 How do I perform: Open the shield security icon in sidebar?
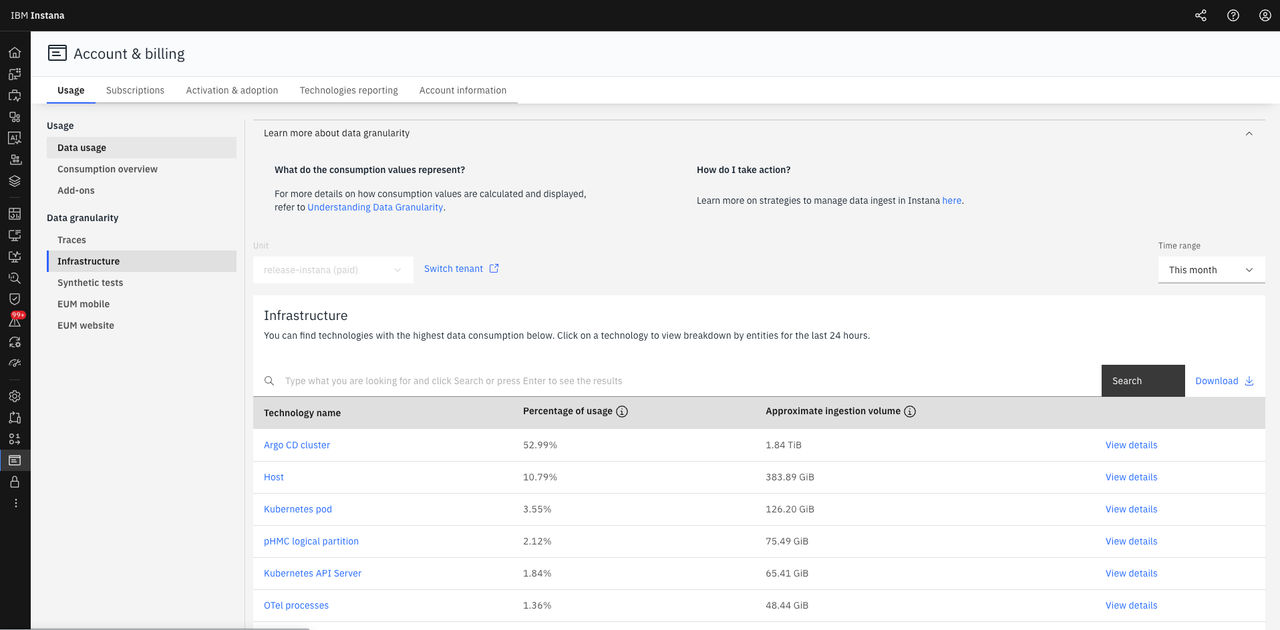point(14,299)
